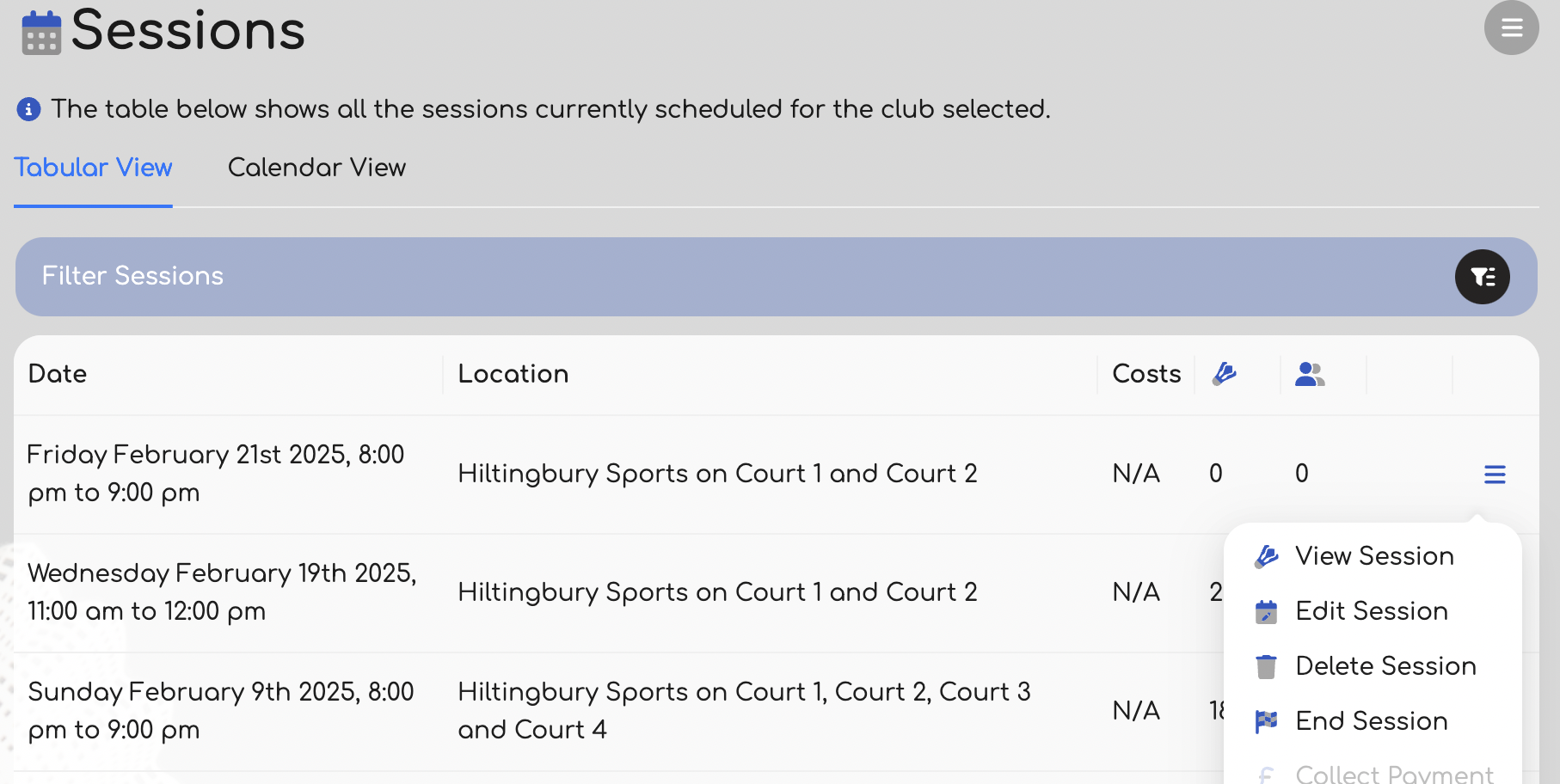The image size is (1560, 784).
Task: Select Delete Session in the menu
Action: [x=1385, y=666]
